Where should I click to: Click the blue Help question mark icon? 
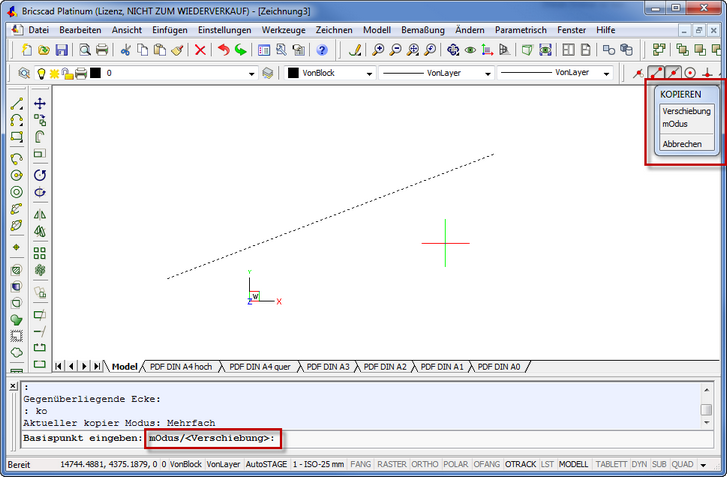tap(322, 49)
